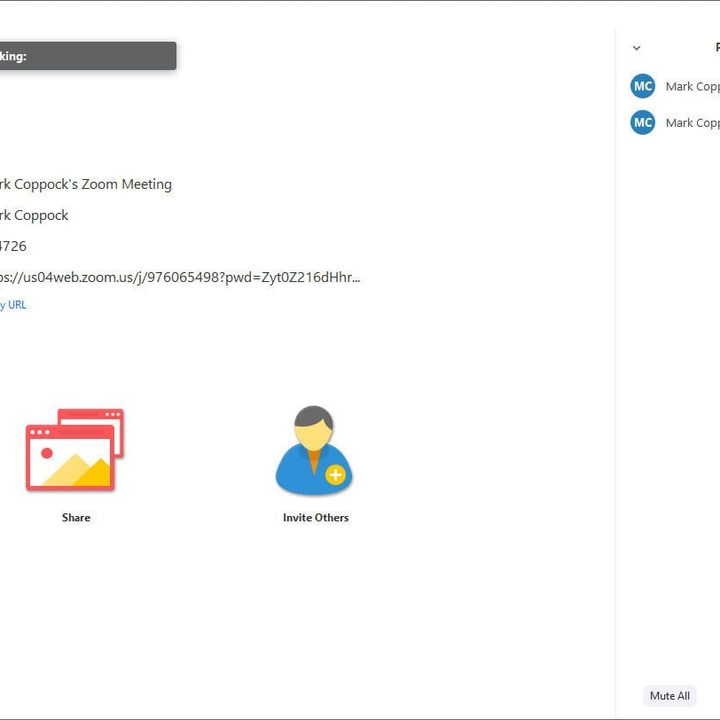The height and width of the screenshot is (720, 720).
Task: Click the Invite Others person icon
Action: click(x=314, y=450)
